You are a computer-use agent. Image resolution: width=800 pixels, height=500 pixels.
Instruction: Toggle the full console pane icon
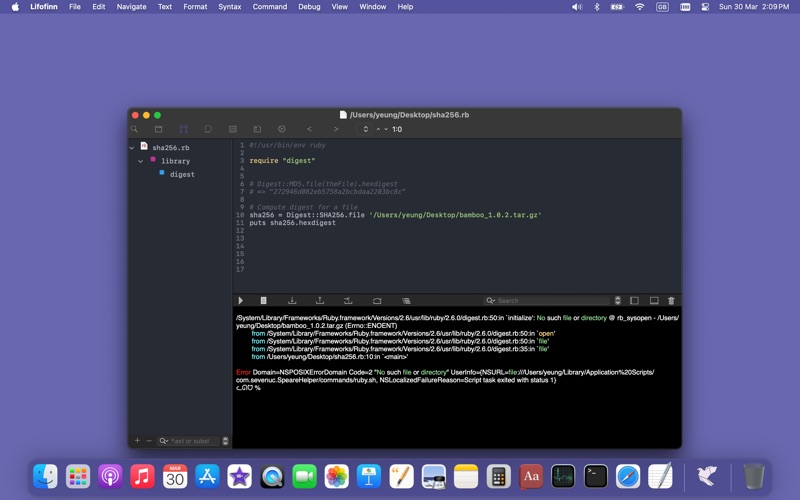pos(654,300)
